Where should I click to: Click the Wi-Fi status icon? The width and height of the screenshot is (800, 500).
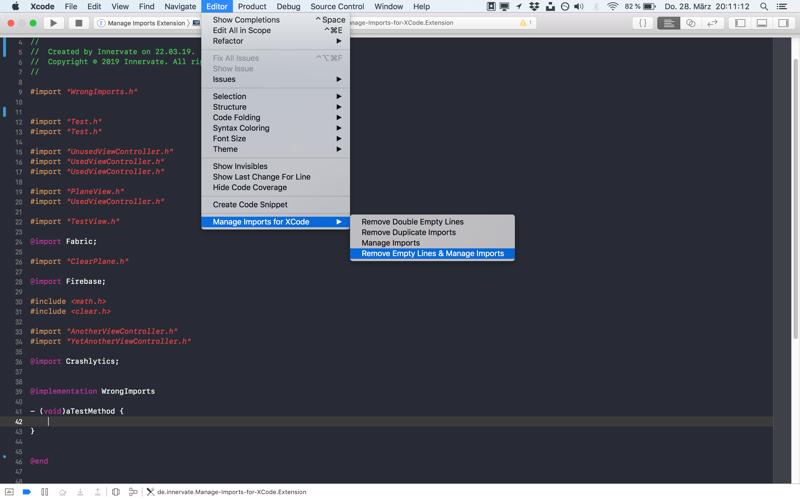pos(613,7)
